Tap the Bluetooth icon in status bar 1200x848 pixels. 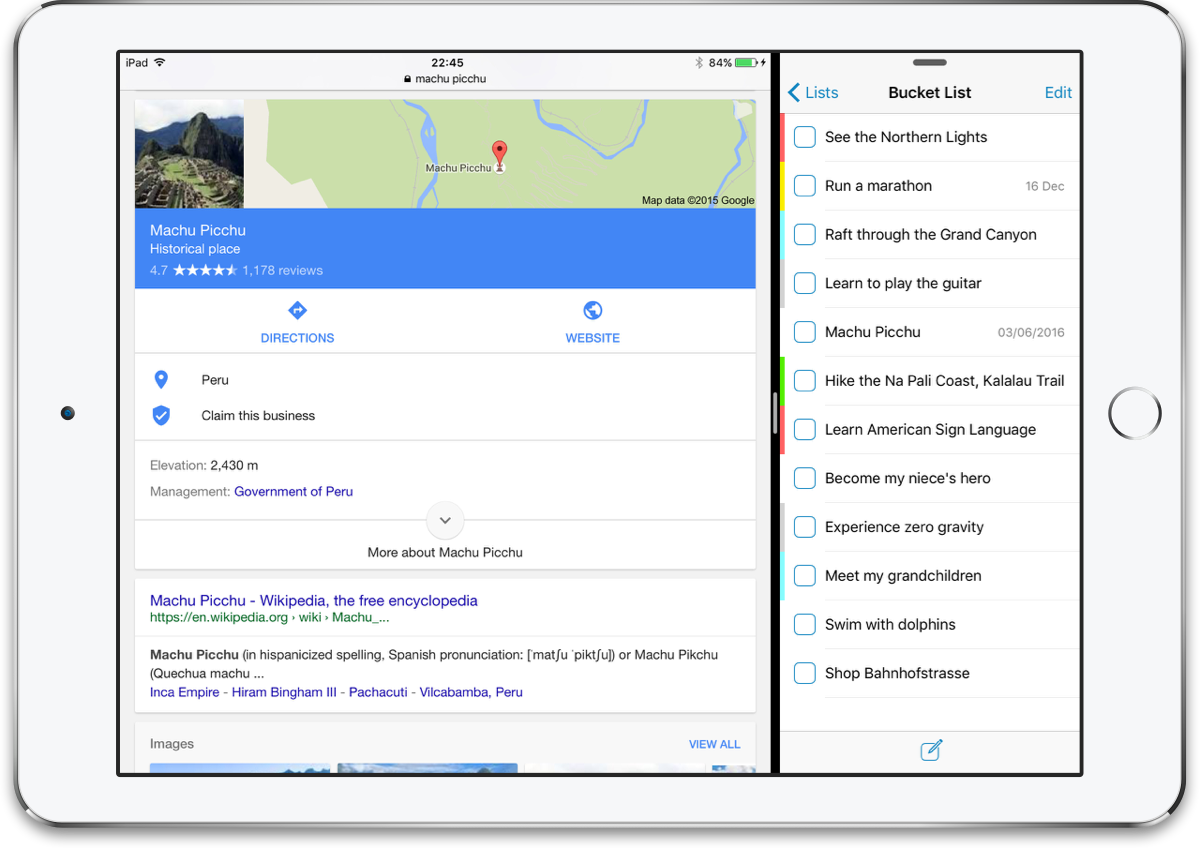[x=700, y=63]
